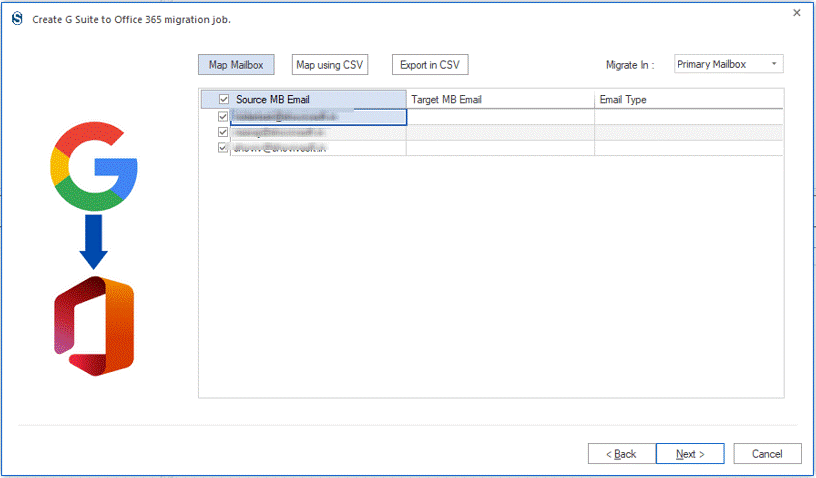Proceed with the Next button
Screen dimensions: 816x478
(690, 454)
